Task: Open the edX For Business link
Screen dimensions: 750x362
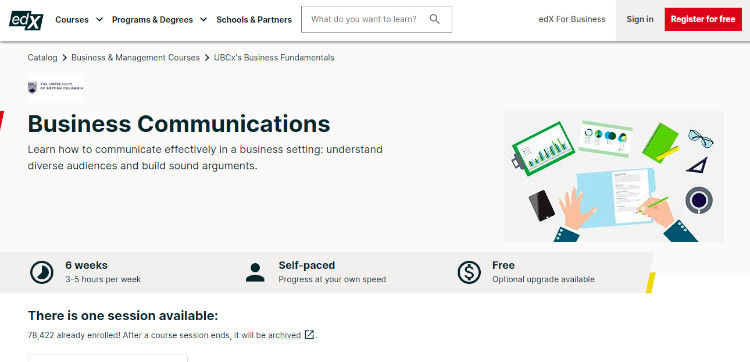Action: [x=572, y=20]
